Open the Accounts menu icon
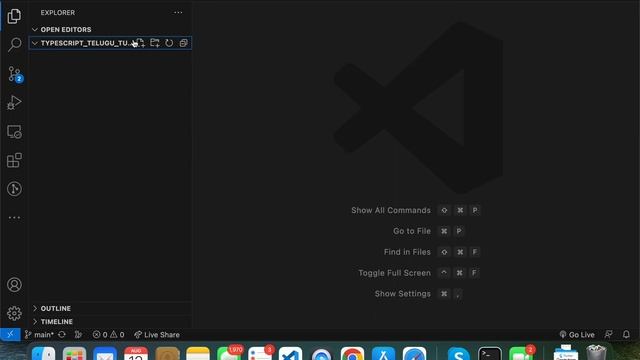This screenshot has height=360, width=640. (14, 284)
